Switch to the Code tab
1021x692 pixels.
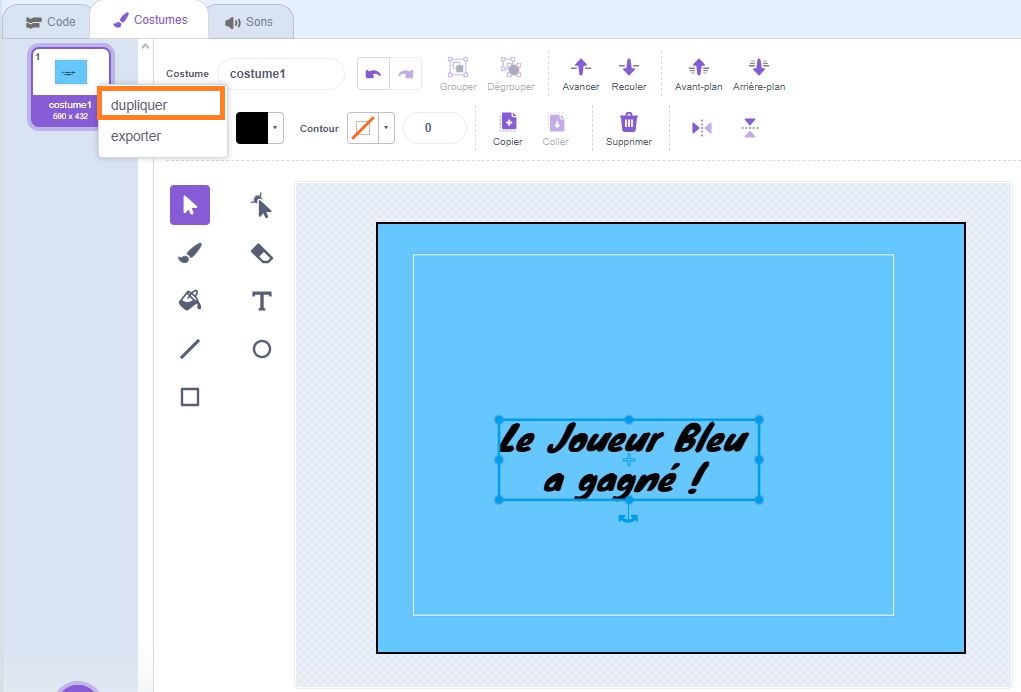(x=50, y=21)
